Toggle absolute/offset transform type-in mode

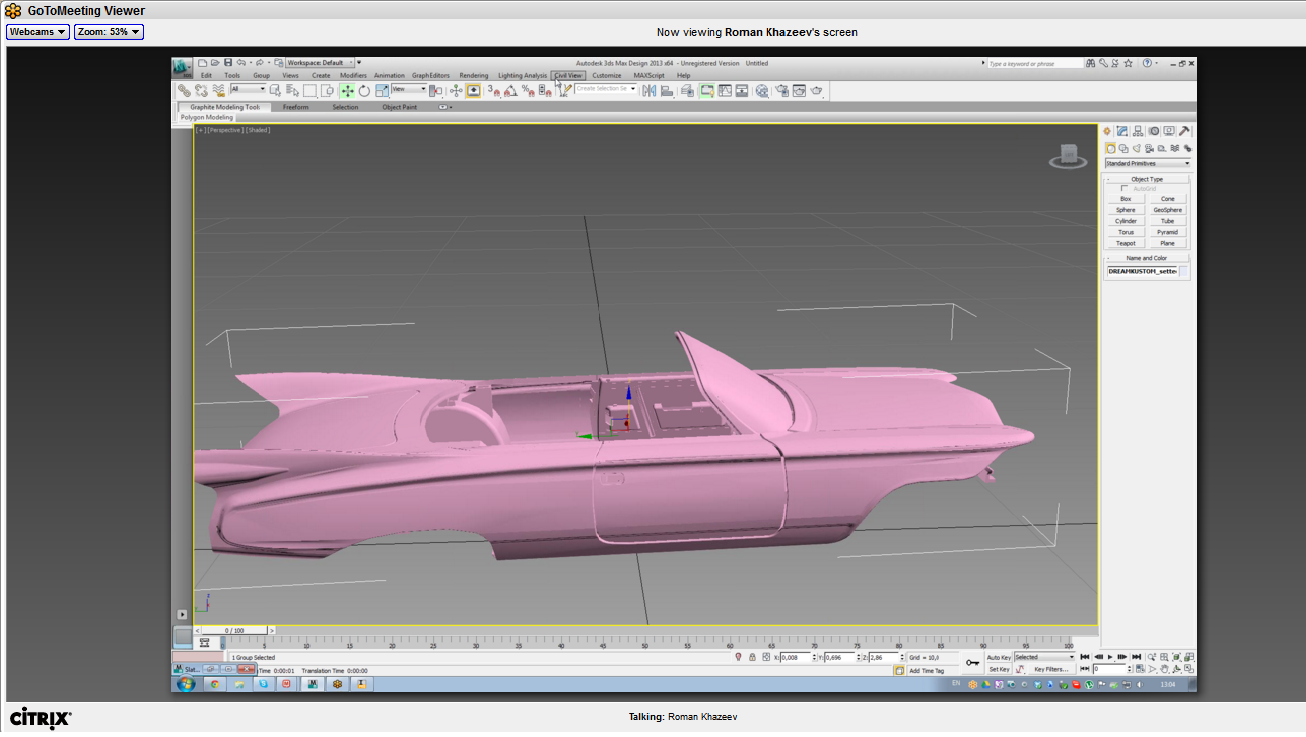pyautogui.click(x=766, y=657)
